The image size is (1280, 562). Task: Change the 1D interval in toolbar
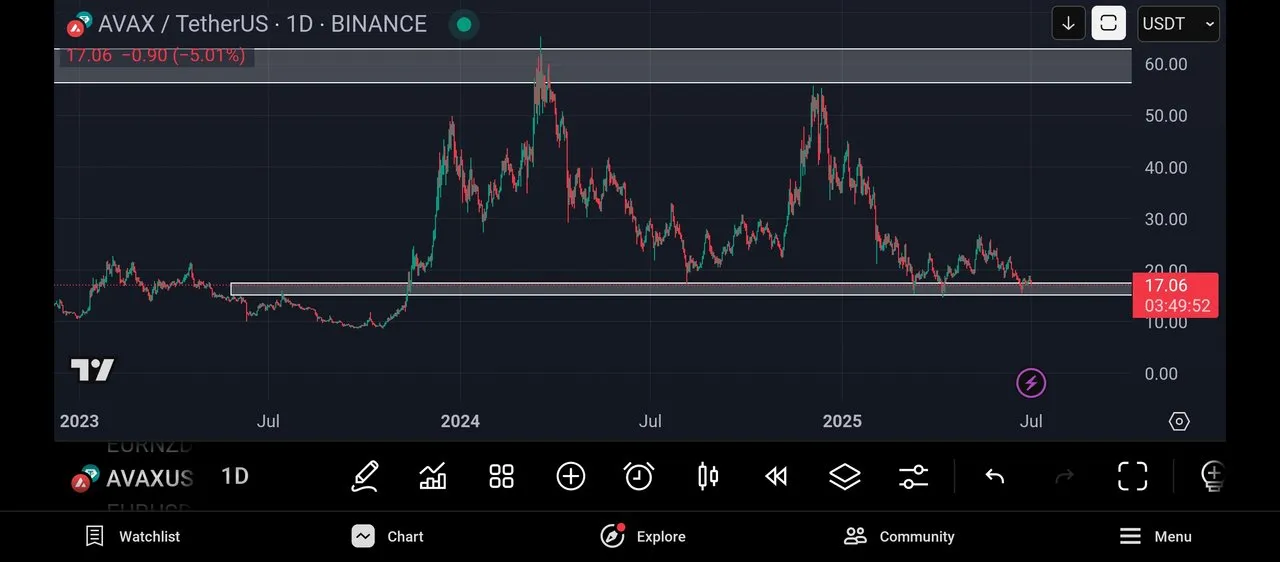(235, 476)
